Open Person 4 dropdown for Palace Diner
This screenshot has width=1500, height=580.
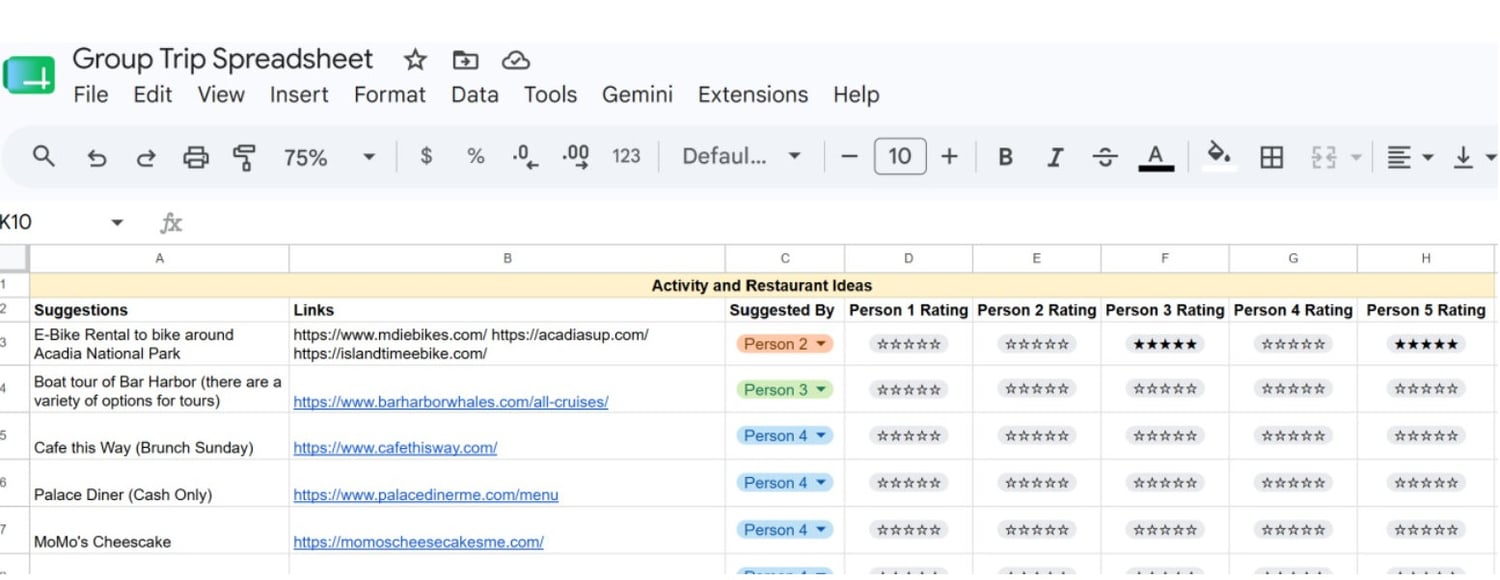(x=785, y=483)
